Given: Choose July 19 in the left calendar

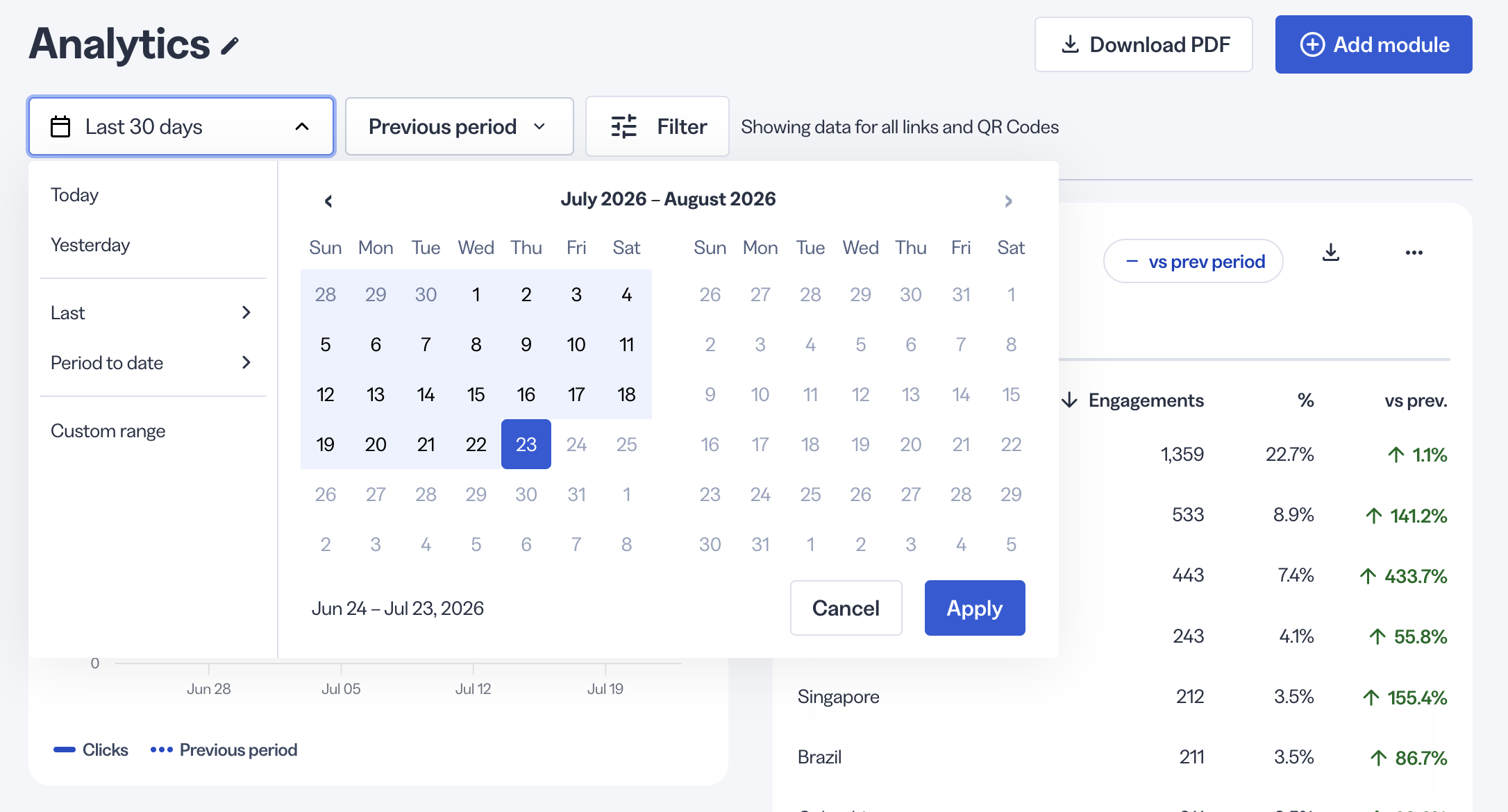Looking at the screenshot, I should 326,444.
